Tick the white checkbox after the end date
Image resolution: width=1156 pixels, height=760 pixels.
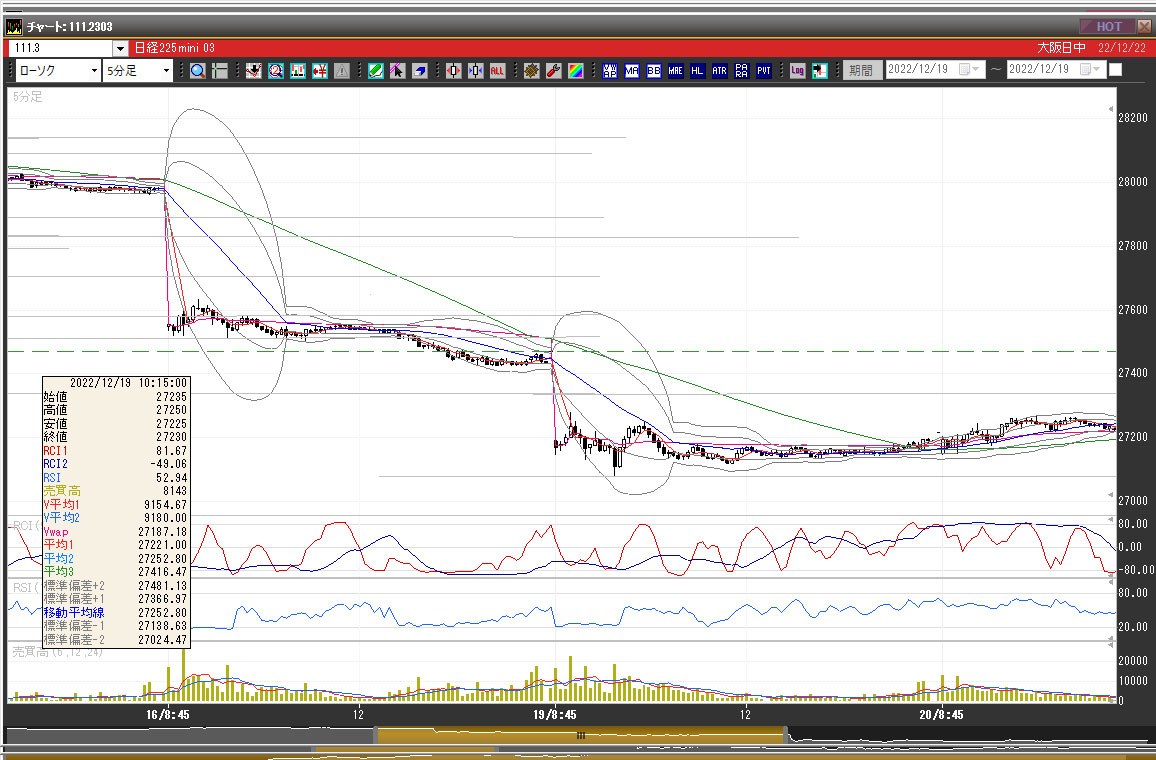[x=1115, y=70]
